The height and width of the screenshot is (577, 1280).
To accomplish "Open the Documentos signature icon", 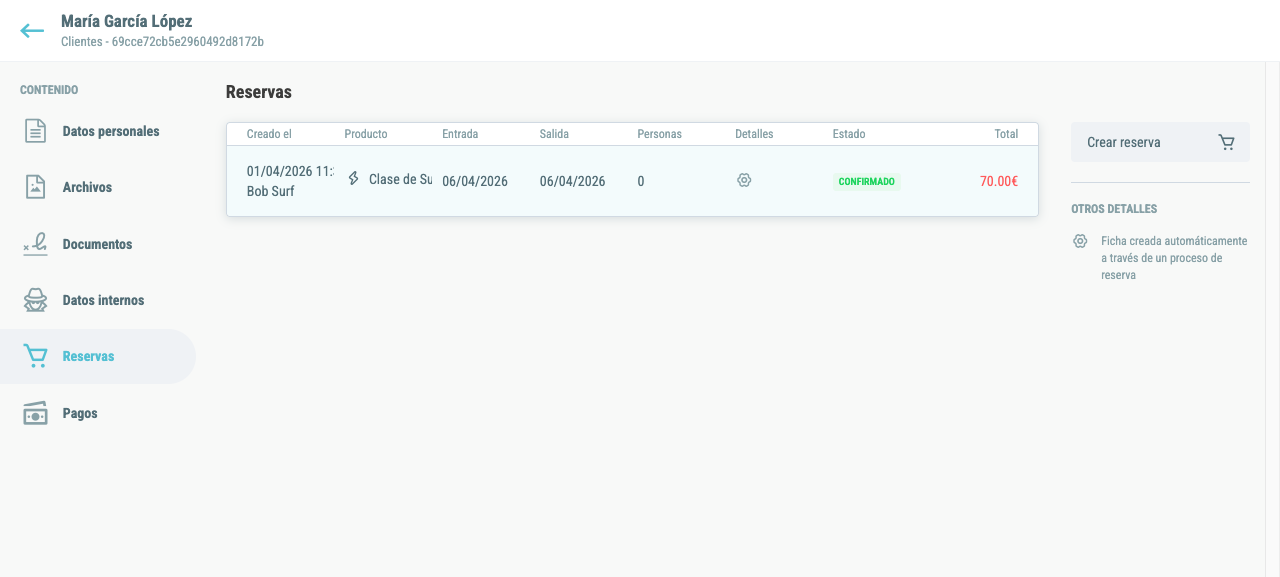I will click(x=35, y=244).
